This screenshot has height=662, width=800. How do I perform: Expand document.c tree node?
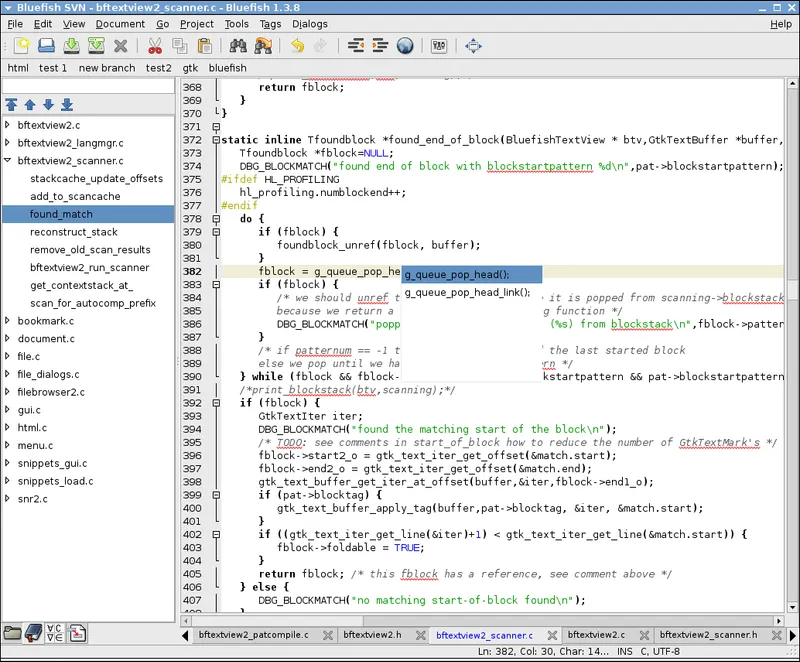[7, 338]
